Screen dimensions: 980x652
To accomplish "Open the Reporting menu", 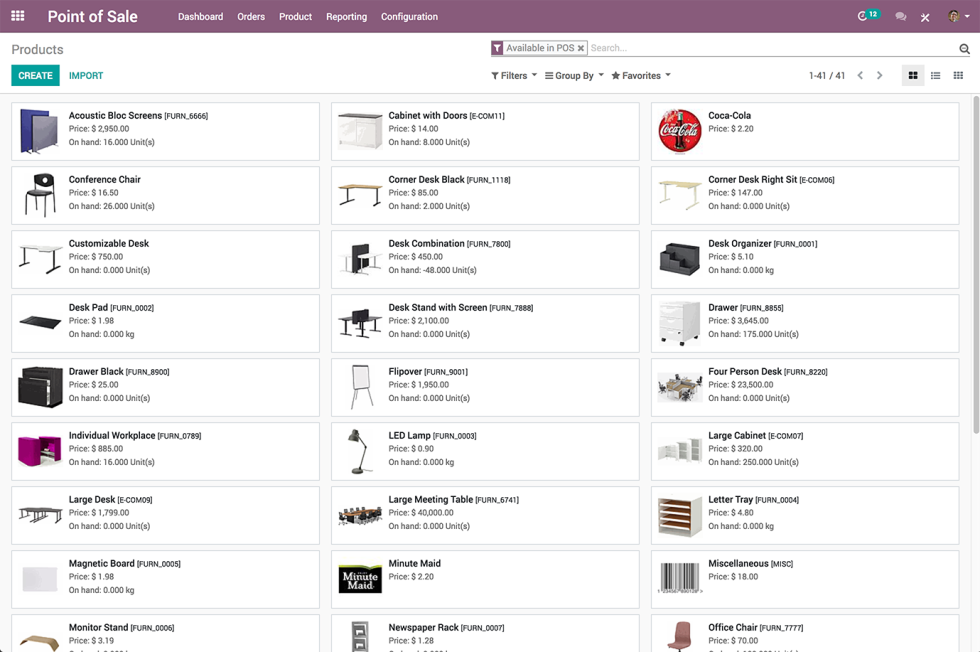I will coord(346,16).
